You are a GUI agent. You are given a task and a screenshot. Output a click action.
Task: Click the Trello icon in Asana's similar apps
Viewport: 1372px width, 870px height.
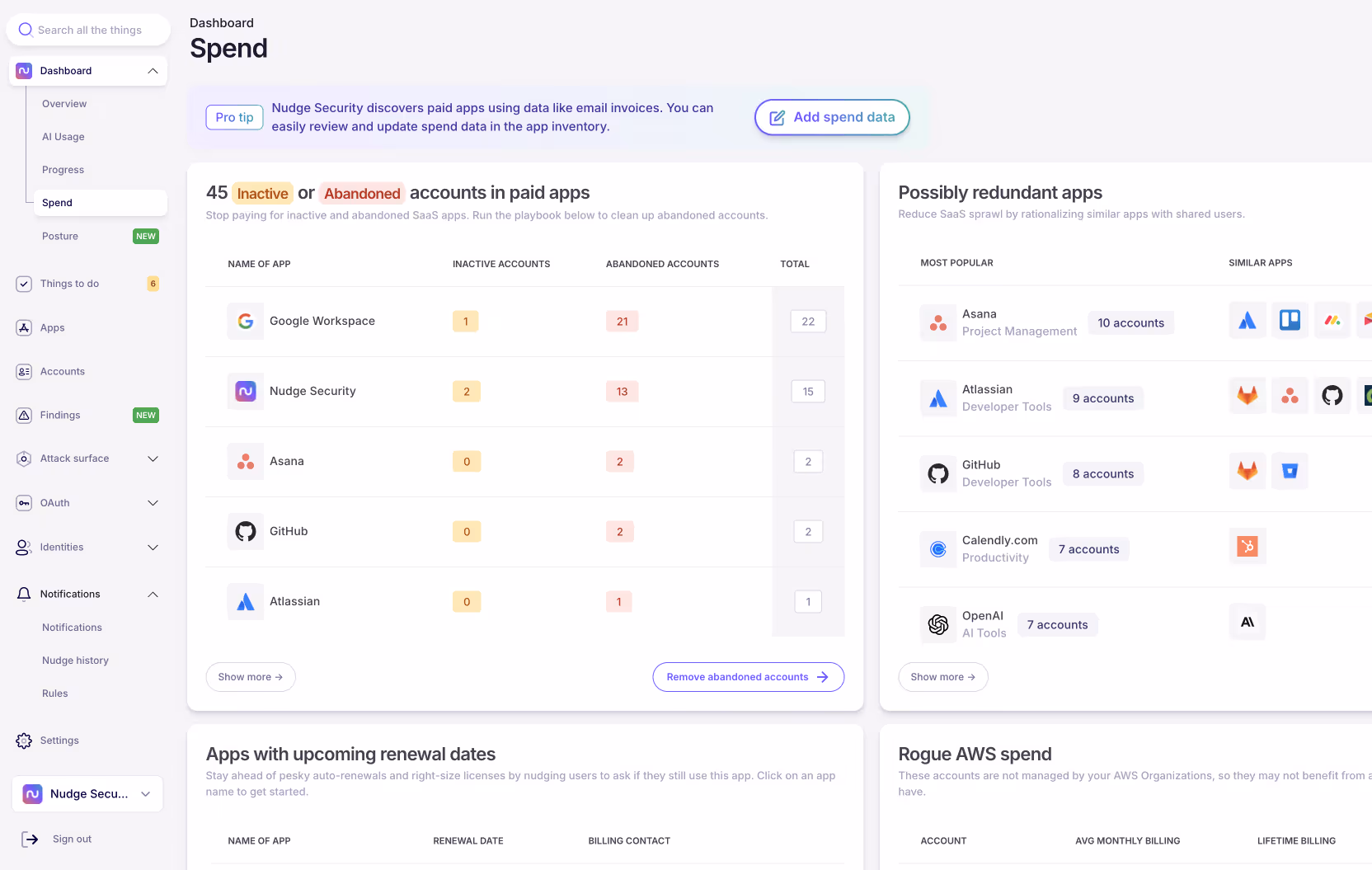coord(1290,320)
